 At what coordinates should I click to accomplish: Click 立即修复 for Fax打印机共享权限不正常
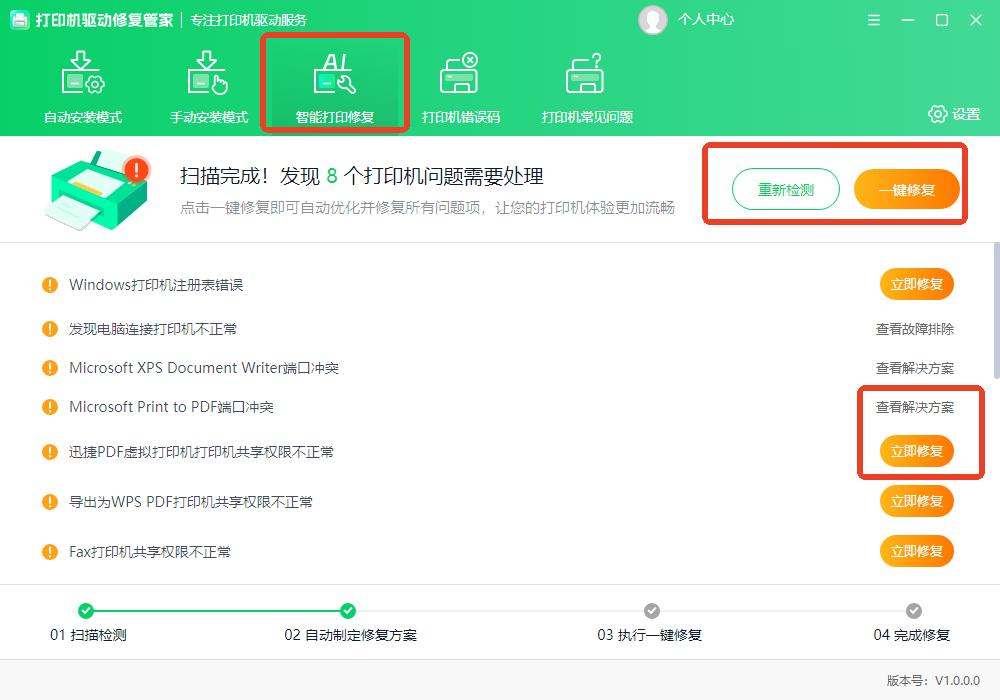916,551
